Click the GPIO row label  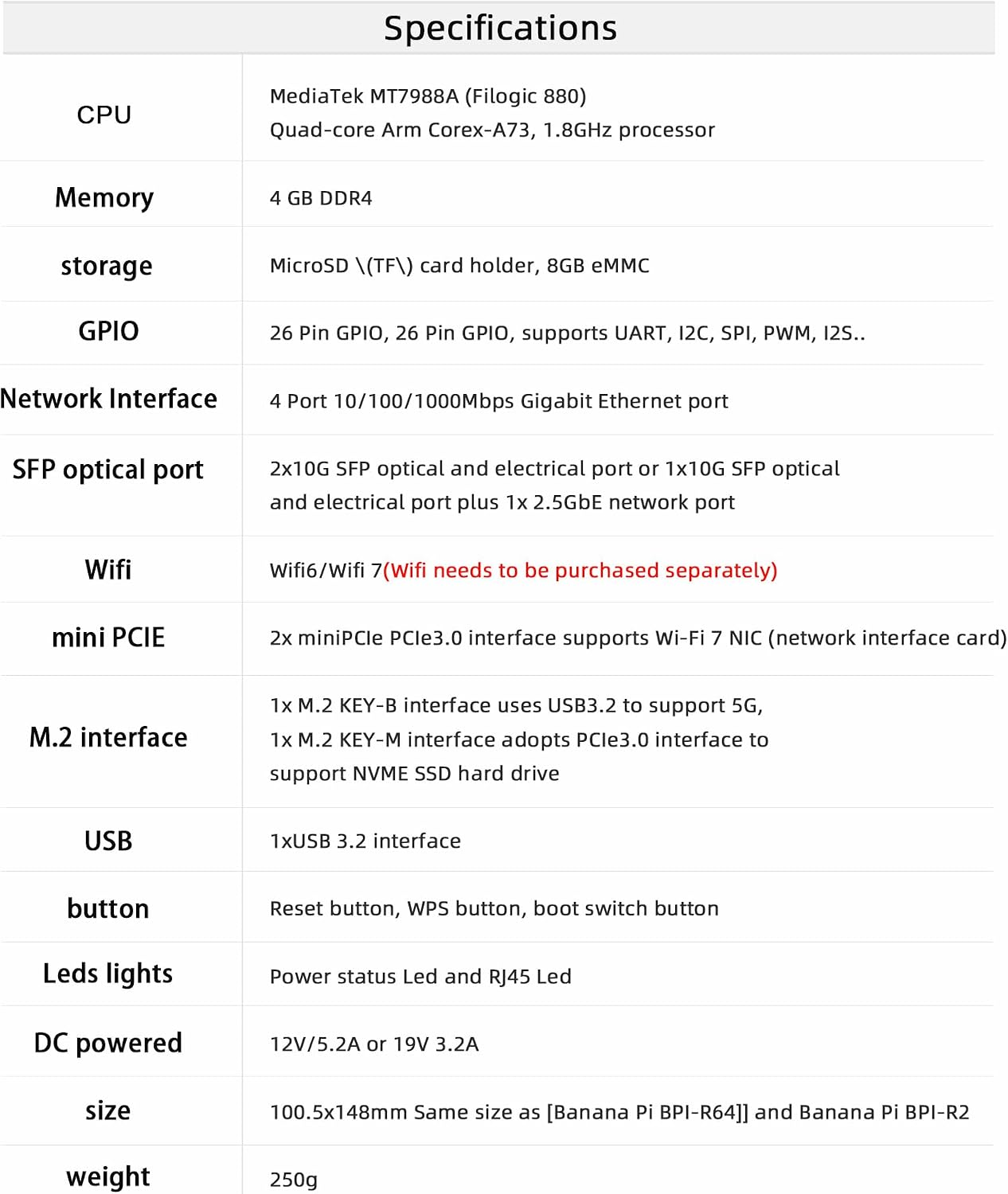108,331
